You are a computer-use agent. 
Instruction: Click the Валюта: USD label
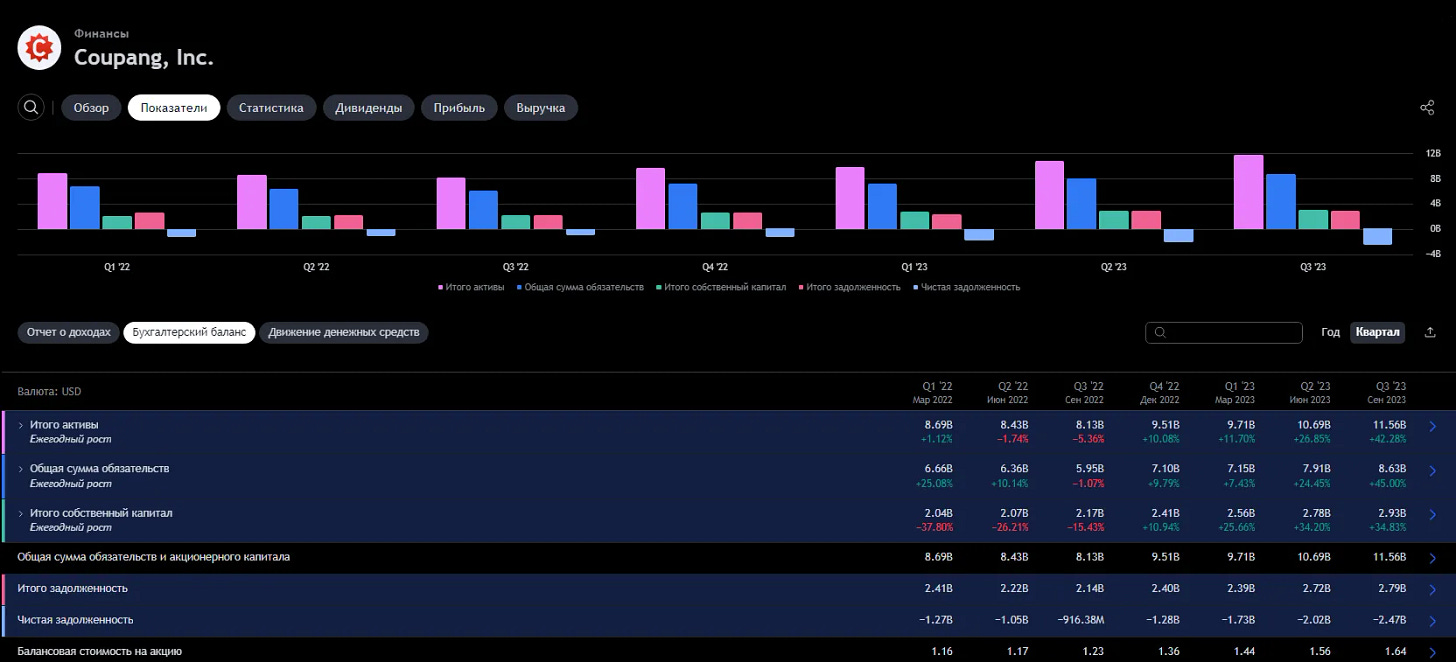click(50, 392)
